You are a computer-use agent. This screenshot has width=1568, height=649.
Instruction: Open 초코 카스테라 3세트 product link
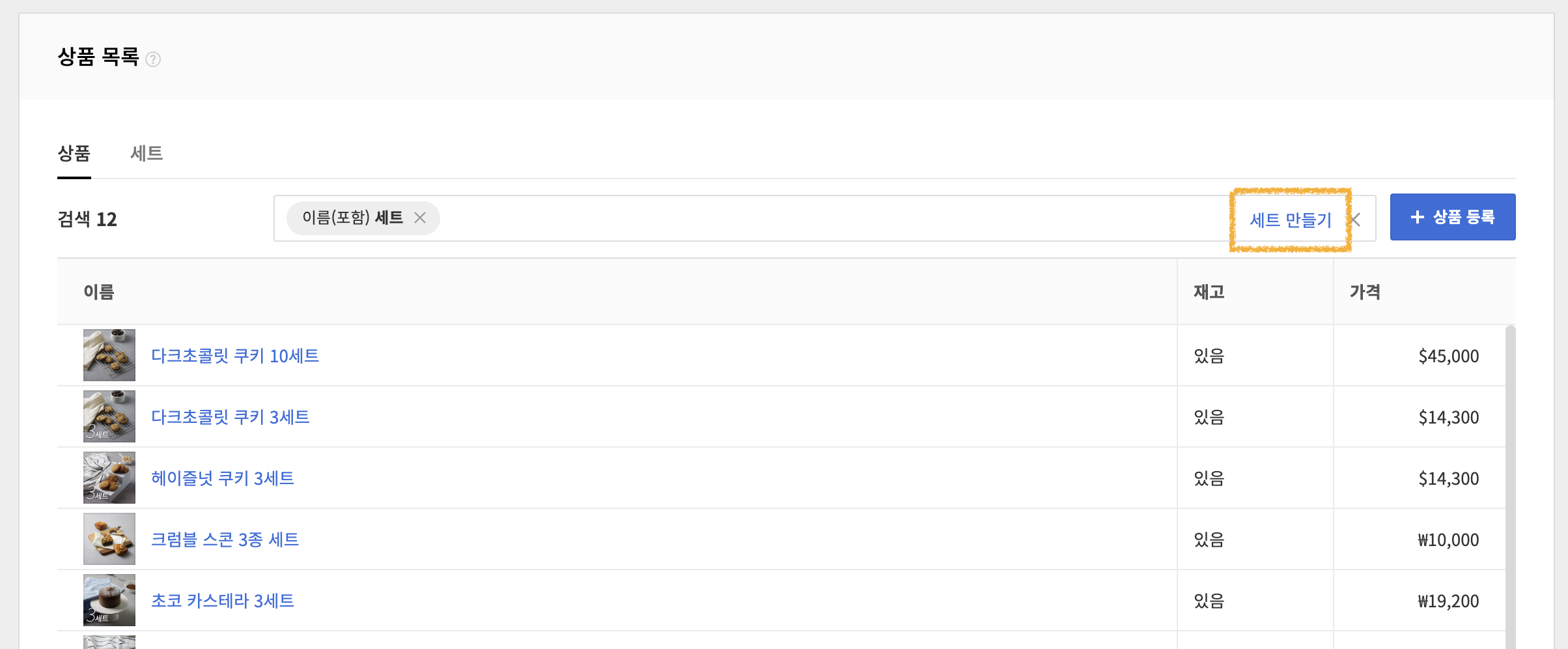[x=222, y=601]
